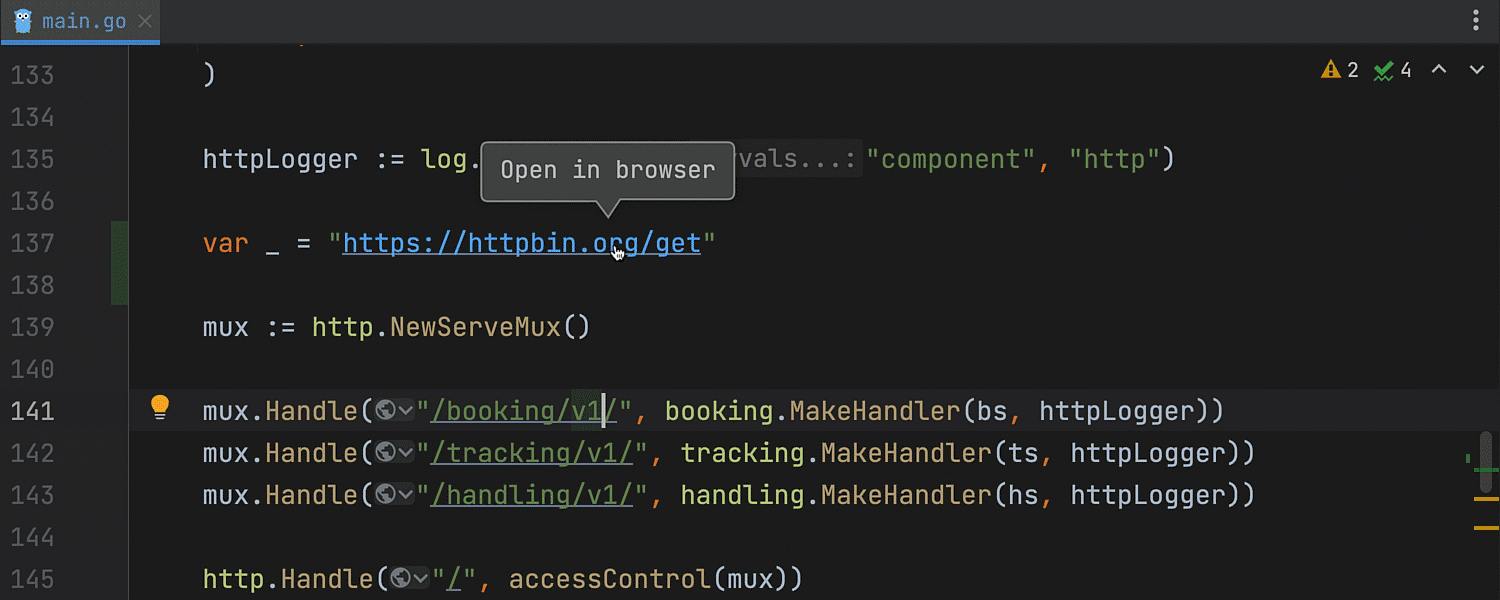The height and width of the screenshot is (600, 1500).
Task: Jump to next highlighted error arrow
Action: click(x=1476, y=70)
